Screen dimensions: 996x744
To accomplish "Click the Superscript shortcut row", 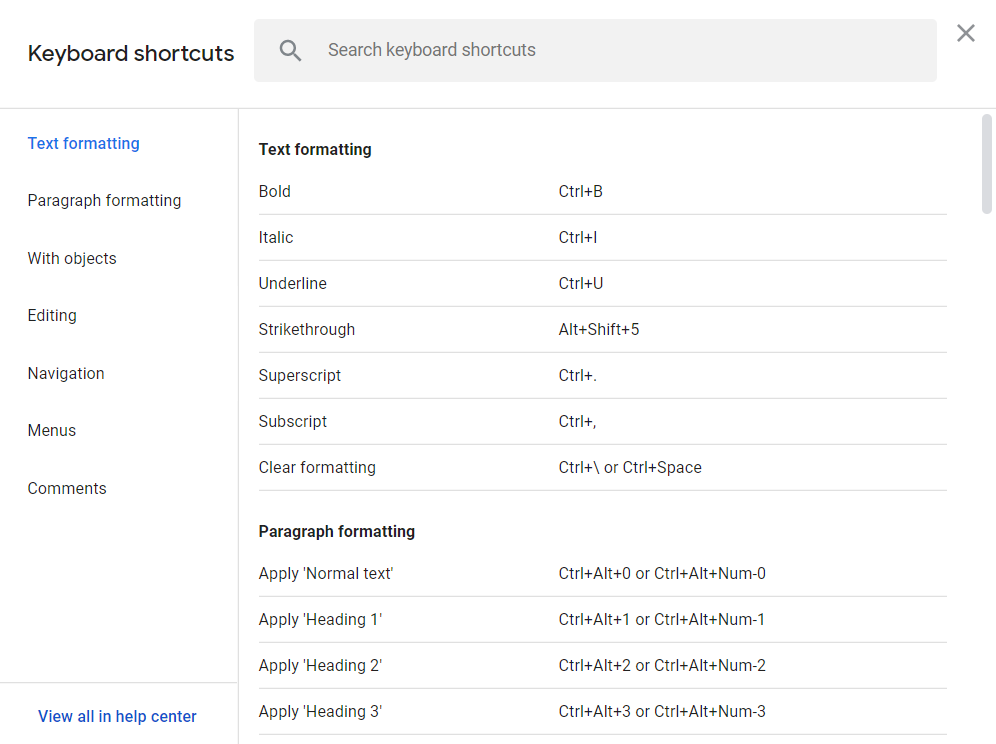I will (602, 375).
